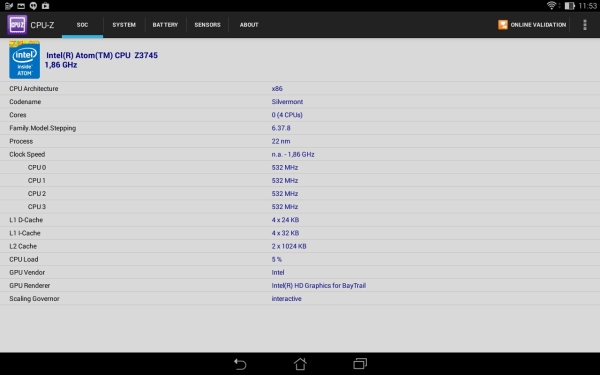This screenshot has height=375, width=600.
Task: Select the CPU 0 label
Action: [x=37, y=168]
